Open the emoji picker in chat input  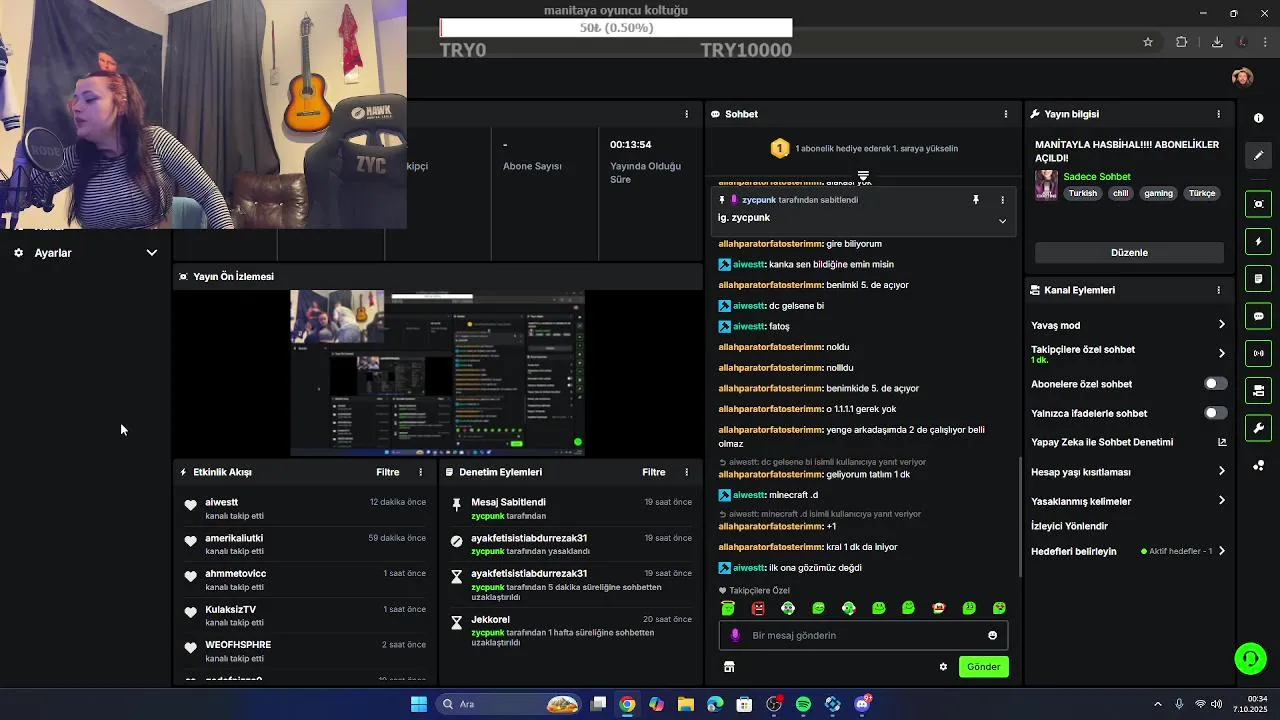[x=992, y=635]
